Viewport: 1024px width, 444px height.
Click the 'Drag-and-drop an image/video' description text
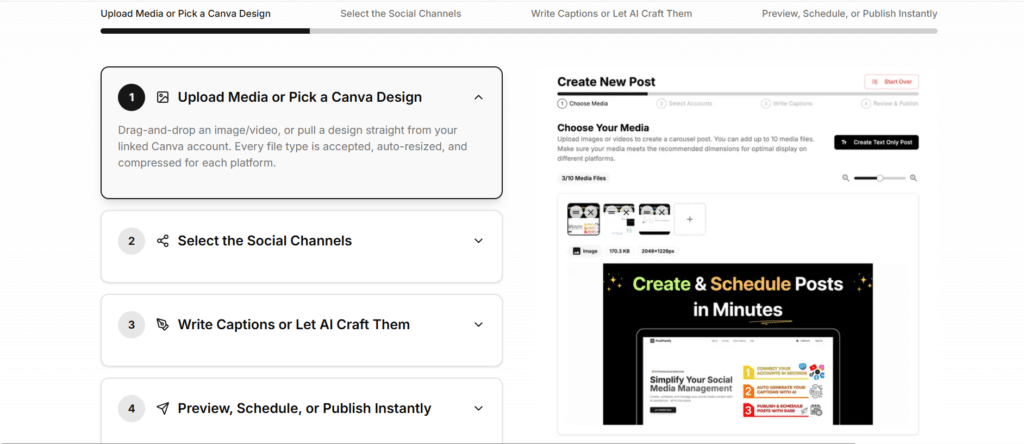coord(293,146)
